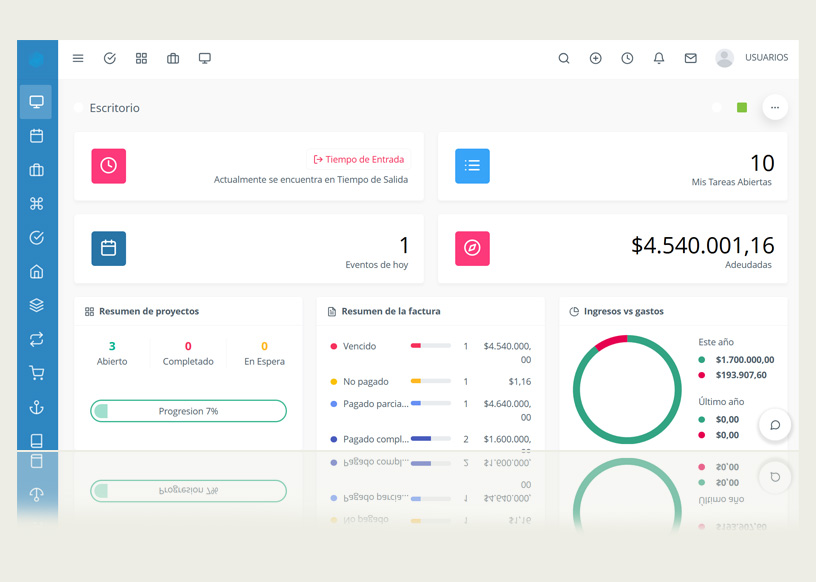The width and height of the screenshot is (816, 582).
Task: Click the layers stack sidebar icon
Action: coord(37,305)
